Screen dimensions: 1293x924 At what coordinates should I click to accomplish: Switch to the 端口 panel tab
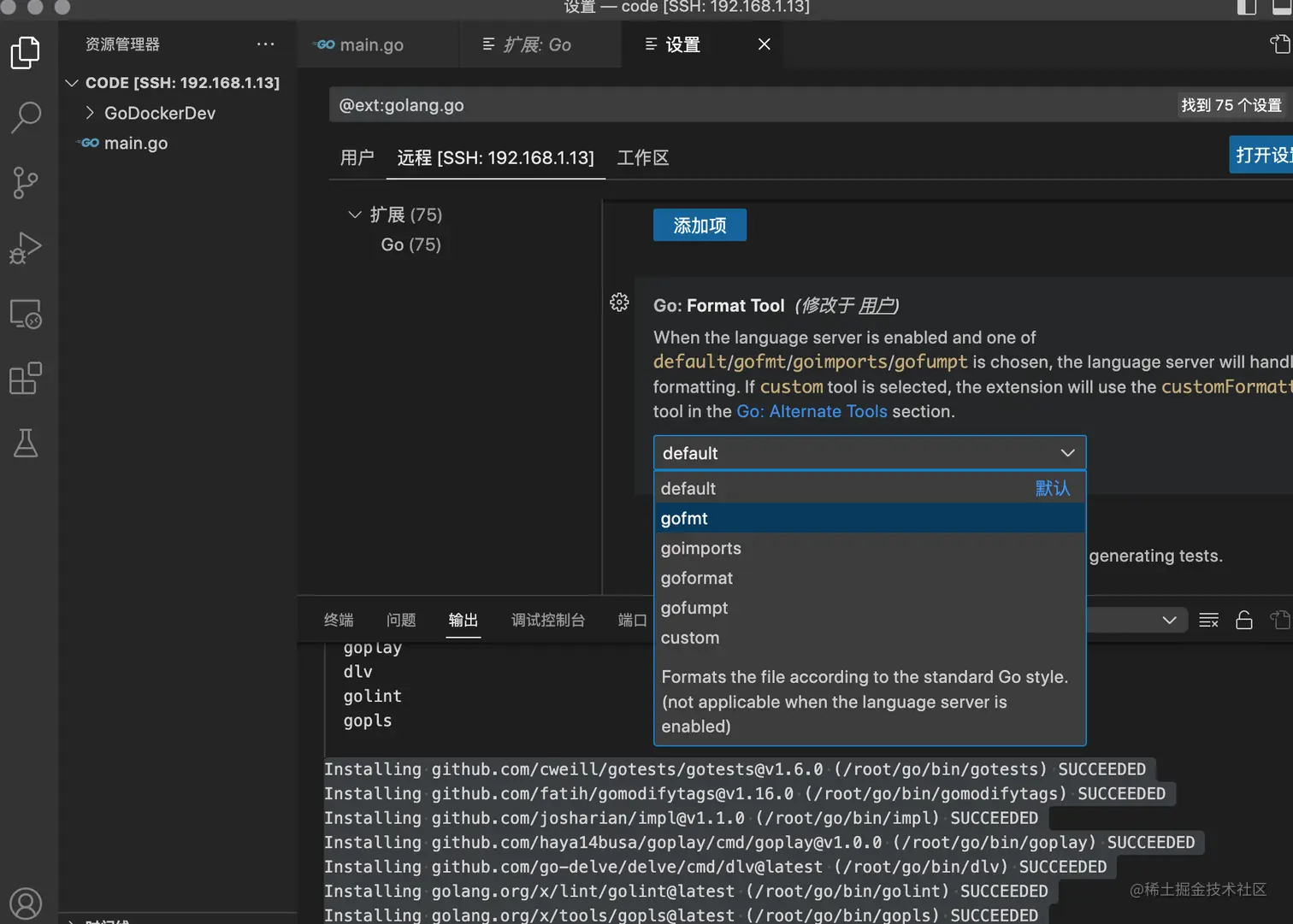[633, 620]
